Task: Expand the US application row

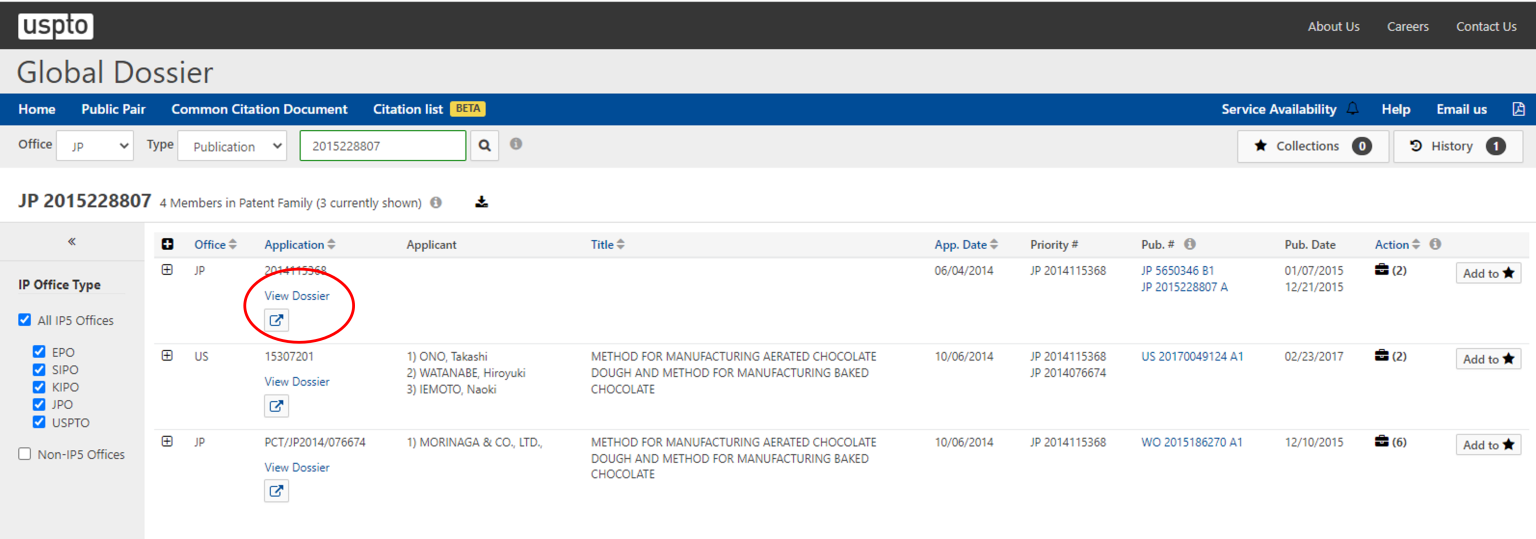Action: point(167,356)
